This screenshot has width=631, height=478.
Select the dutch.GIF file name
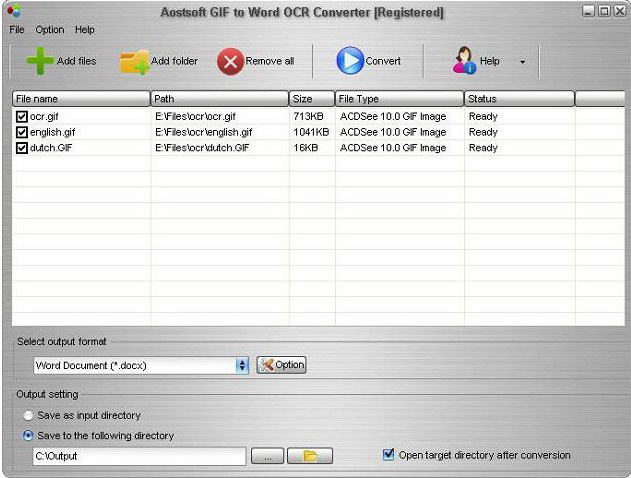(51, 148)
